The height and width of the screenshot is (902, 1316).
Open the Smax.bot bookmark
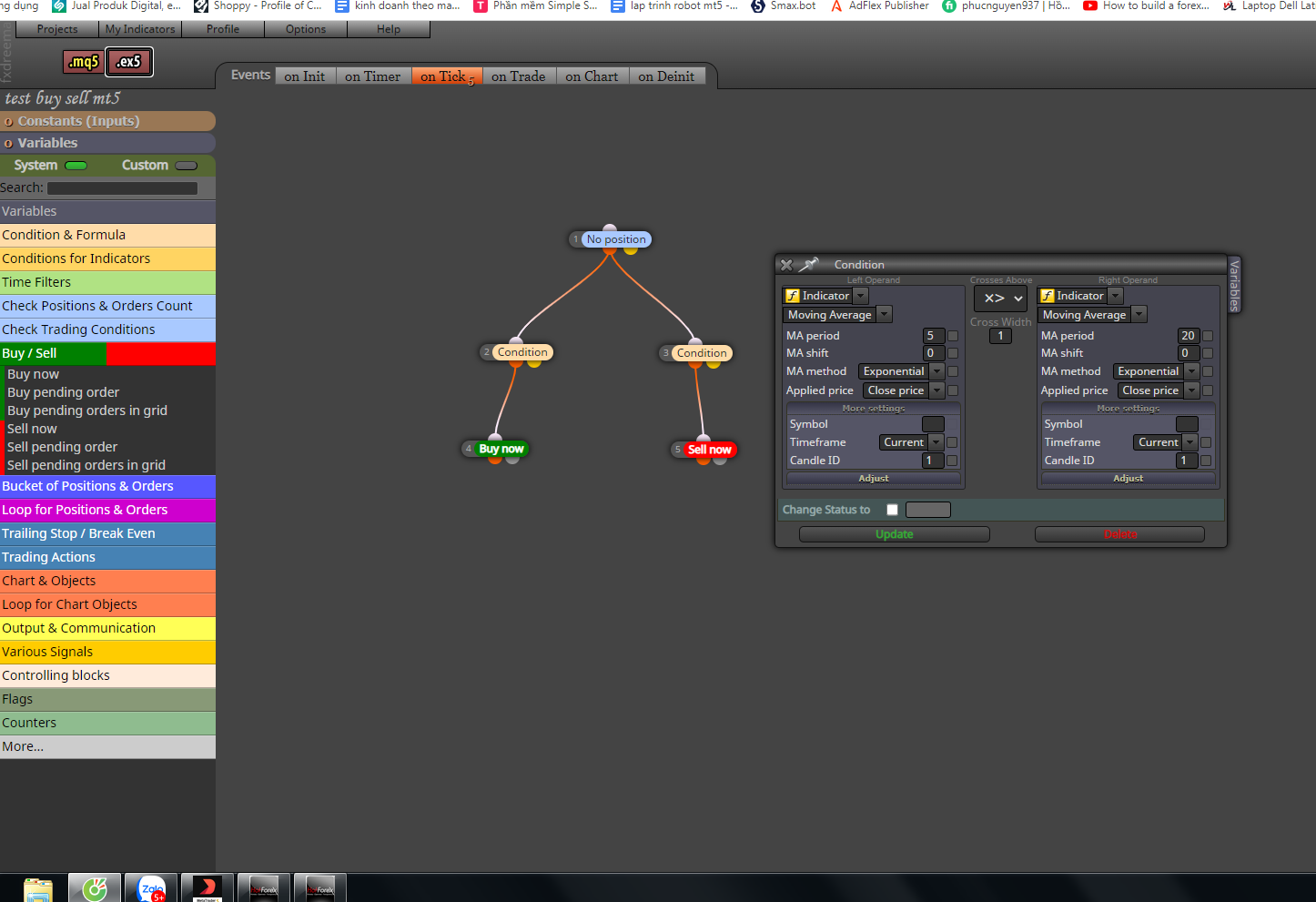click(783, 5)
